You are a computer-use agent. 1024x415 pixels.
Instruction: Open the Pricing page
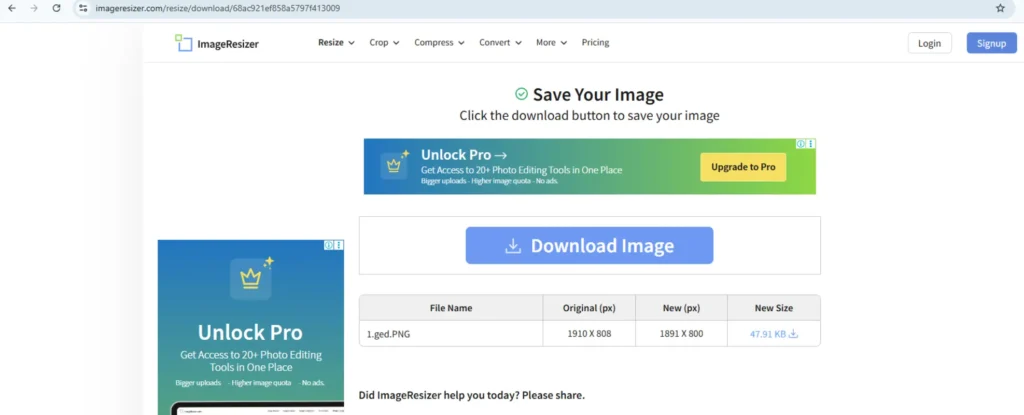tap(596, 42)
